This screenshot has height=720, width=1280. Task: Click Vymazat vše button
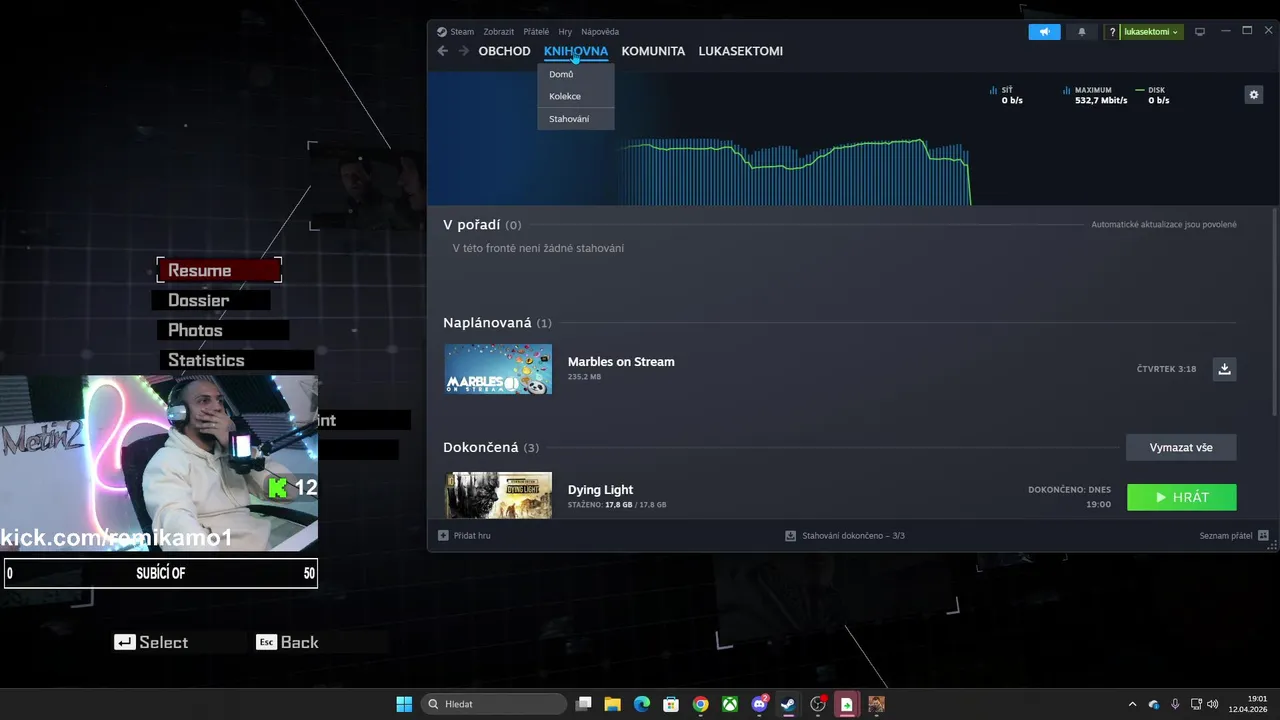click(1181, 447)
